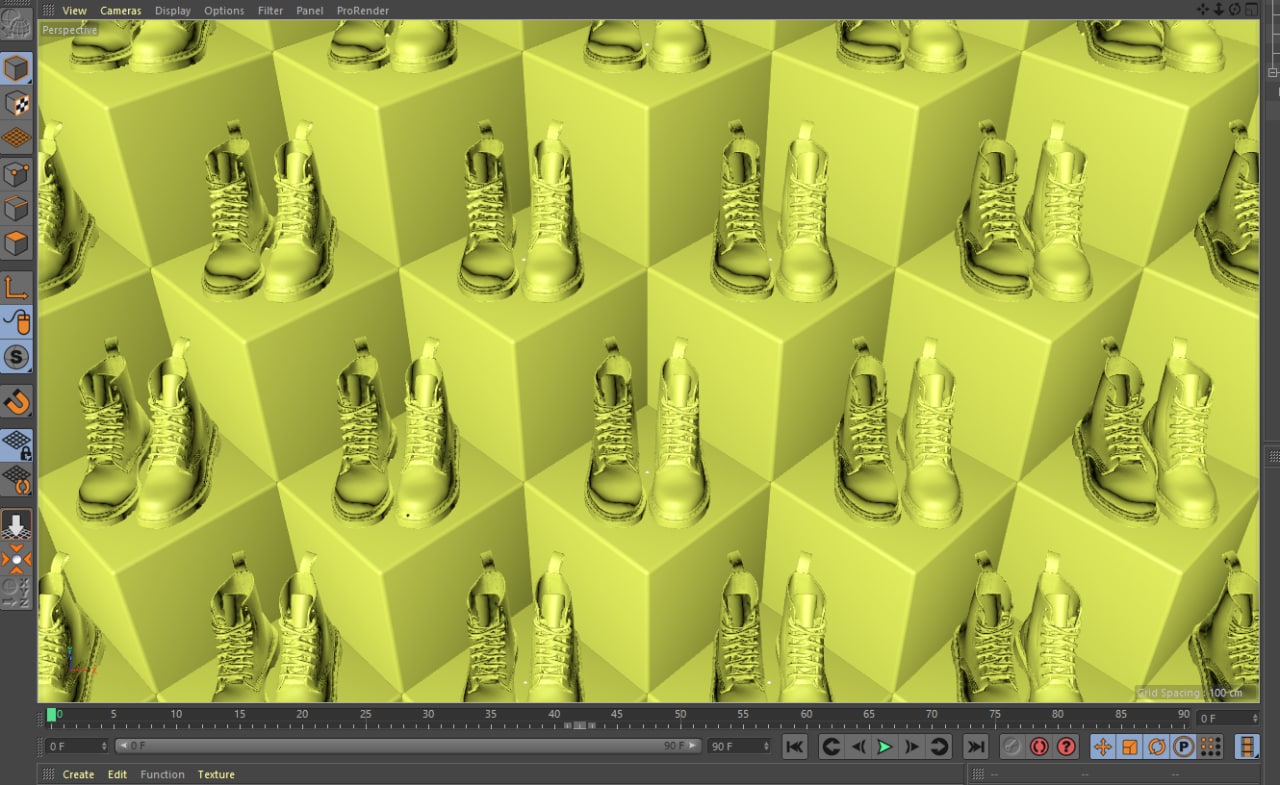Toggle Tweak mode mouse icon
1280x785 pixels.
[16, 322]
